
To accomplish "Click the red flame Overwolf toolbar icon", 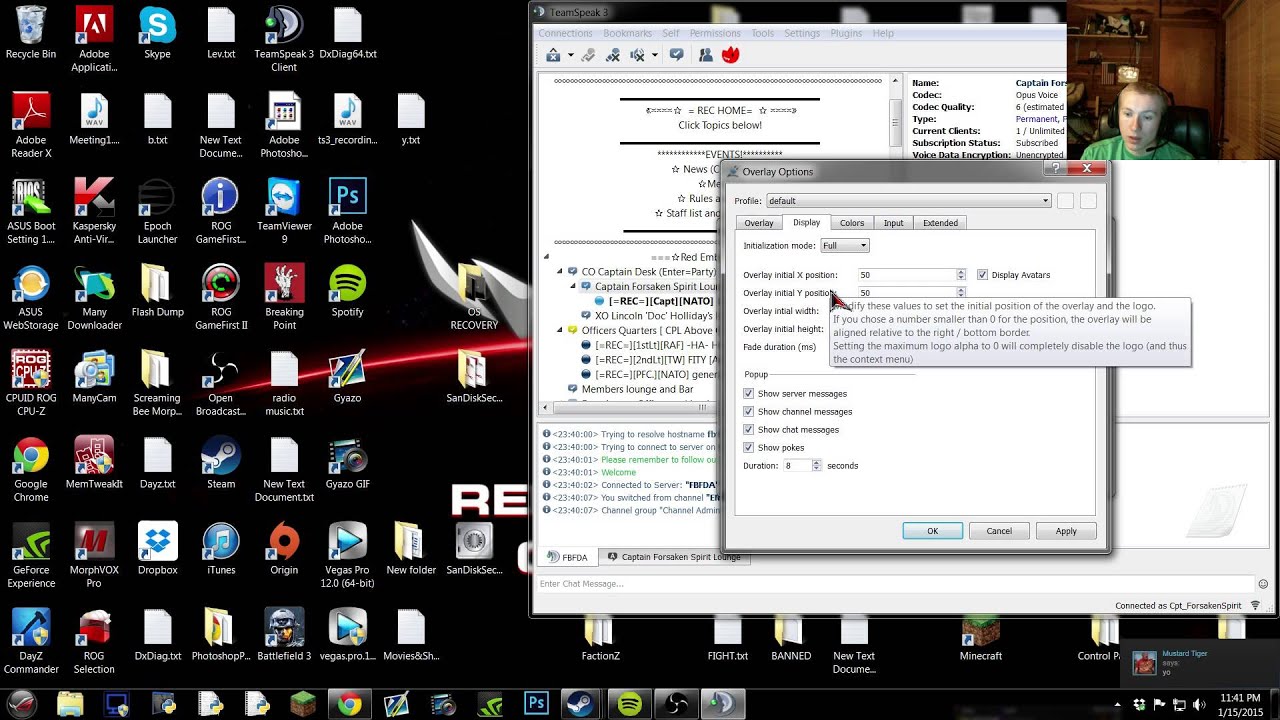I will (x=730, y=55).
